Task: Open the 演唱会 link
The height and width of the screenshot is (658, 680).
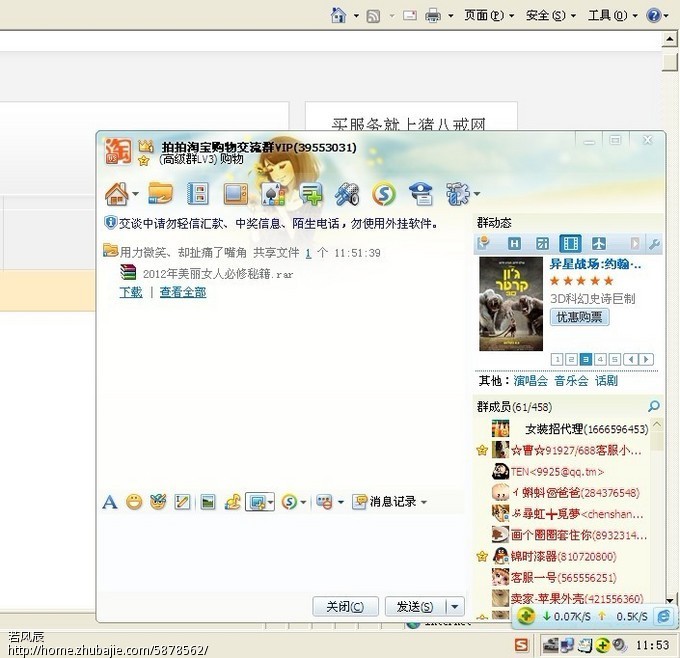Action: coord(531,381)
